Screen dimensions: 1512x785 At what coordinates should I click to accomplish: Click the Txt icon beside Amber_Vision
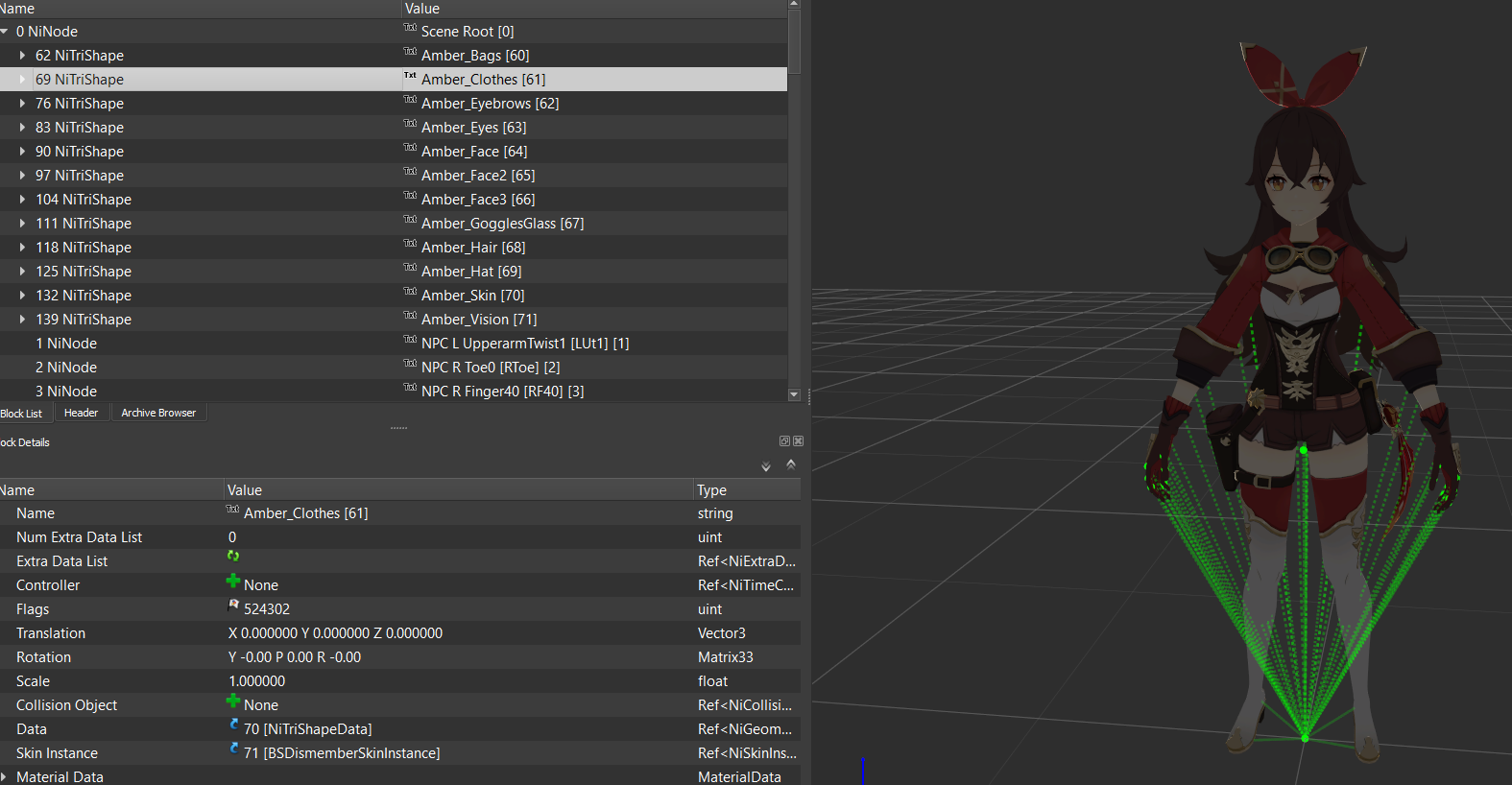click(410, 315)
